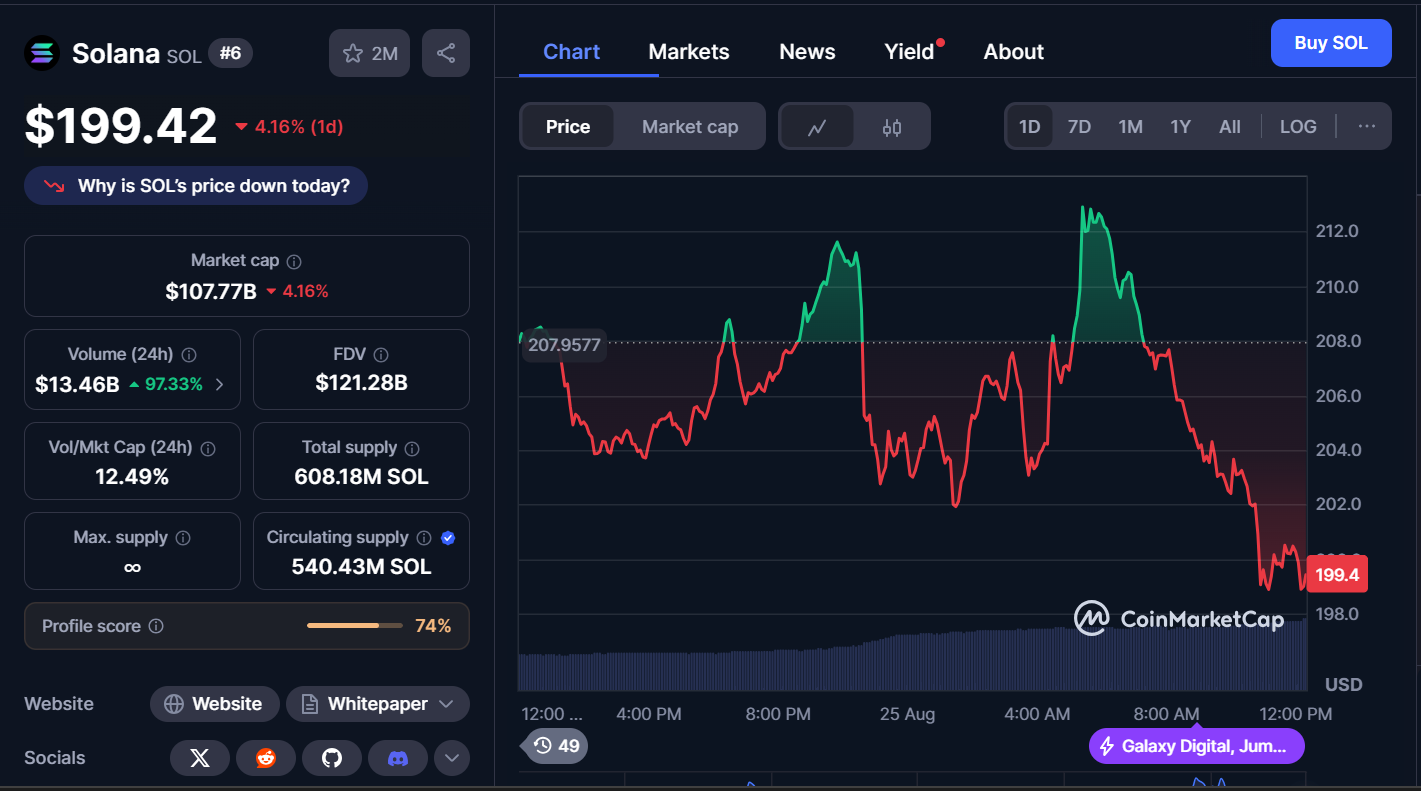
Task: Set chart range to 1M
Action: pyautogui.click(x=1130, y=127)
